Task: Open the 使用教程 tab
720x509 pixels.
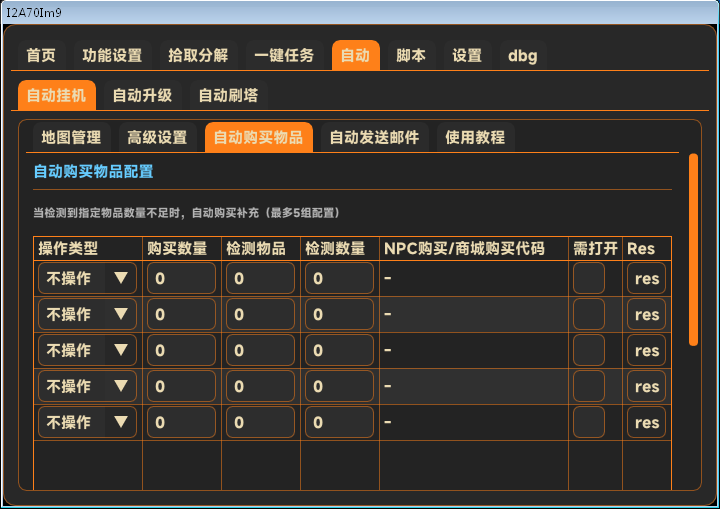Action: pos(475,137)
